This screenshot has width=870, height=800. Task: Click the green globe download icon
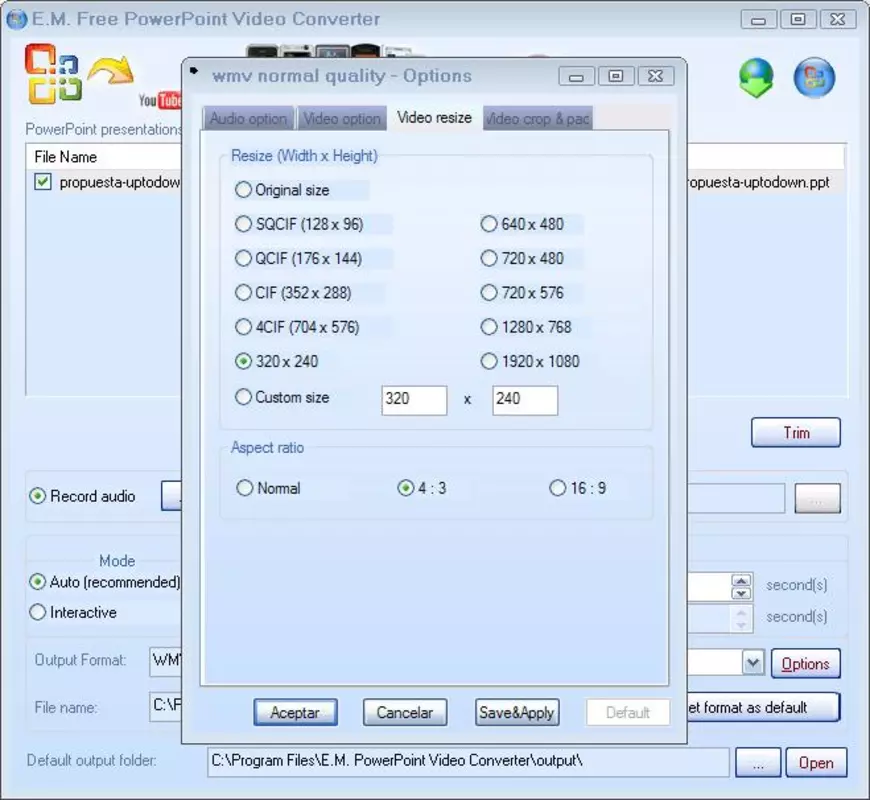pyautogui.click(x=756, y=77)
